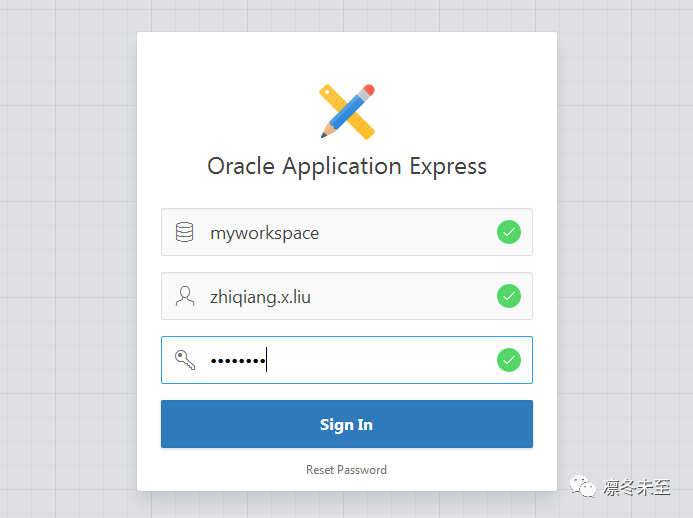Click the Oracle Application Express heading
The height and width of the screenshot is (518, 693).
coord(347,166)
